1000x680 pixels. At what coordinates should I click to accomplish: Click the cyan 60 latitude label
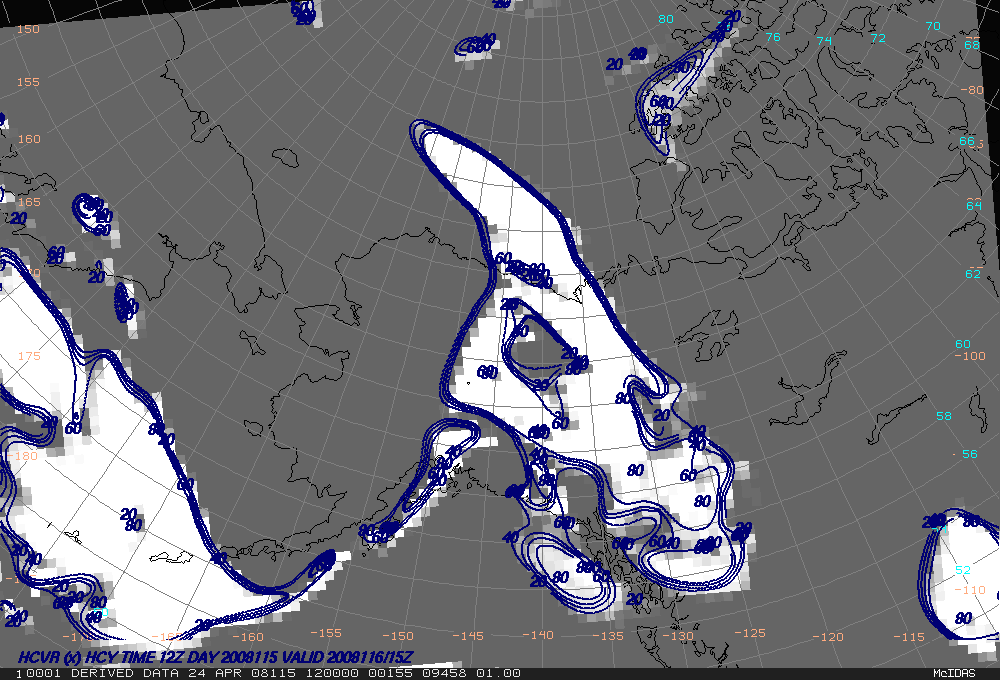(963, 344)
